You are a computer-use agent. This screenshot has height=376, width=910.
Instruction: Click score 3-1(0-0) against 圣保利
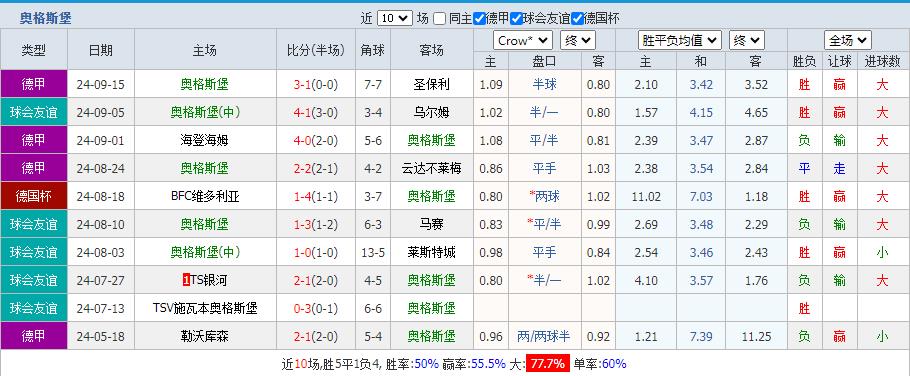coord(316,85)
